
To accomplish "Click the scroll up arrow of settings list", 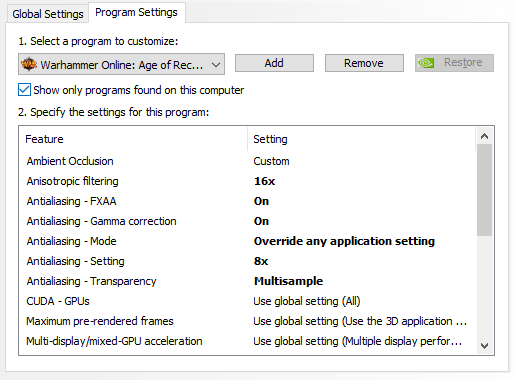I will tap(484, 136).
